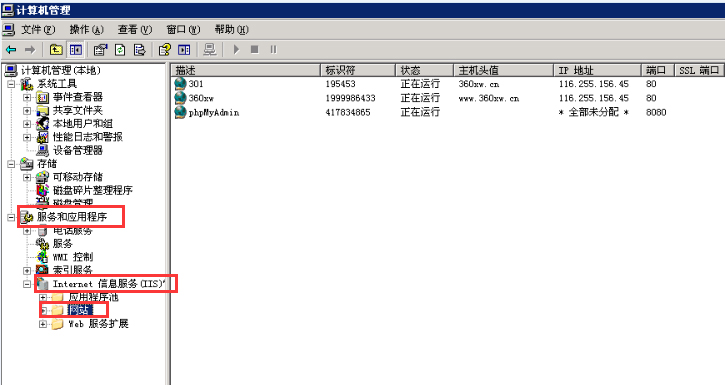Click the 磁盘碎片整理程序 defrag icon
Screen dimensions: 725x385
pyautogui.click(x=43, y=190)
